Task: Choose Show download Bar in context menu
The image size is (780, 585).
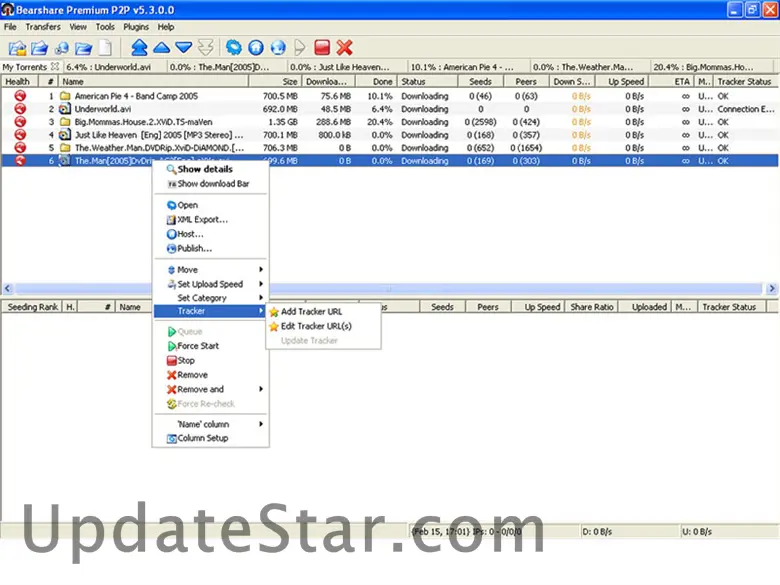Action: coord(210,184)
